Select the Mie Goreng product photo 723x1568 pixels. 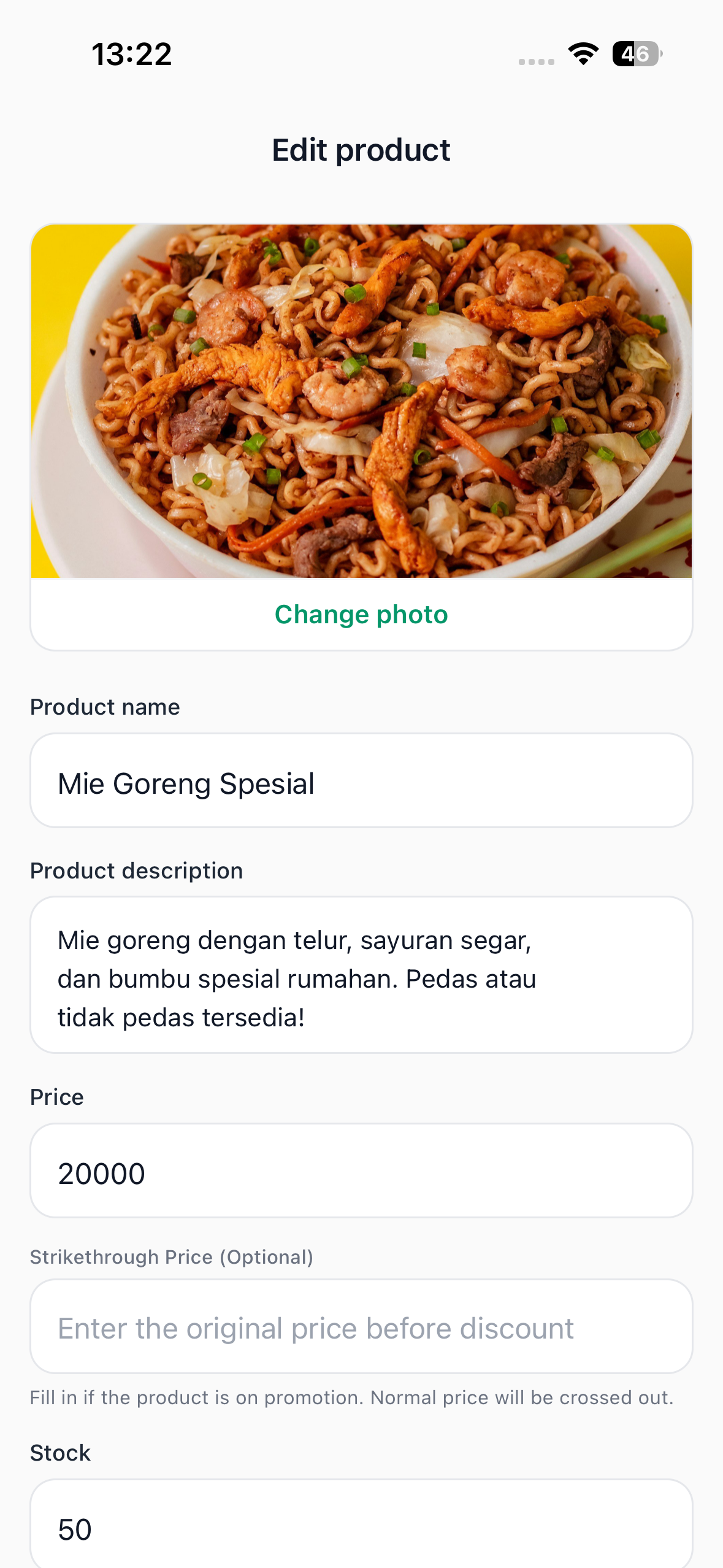361,401
